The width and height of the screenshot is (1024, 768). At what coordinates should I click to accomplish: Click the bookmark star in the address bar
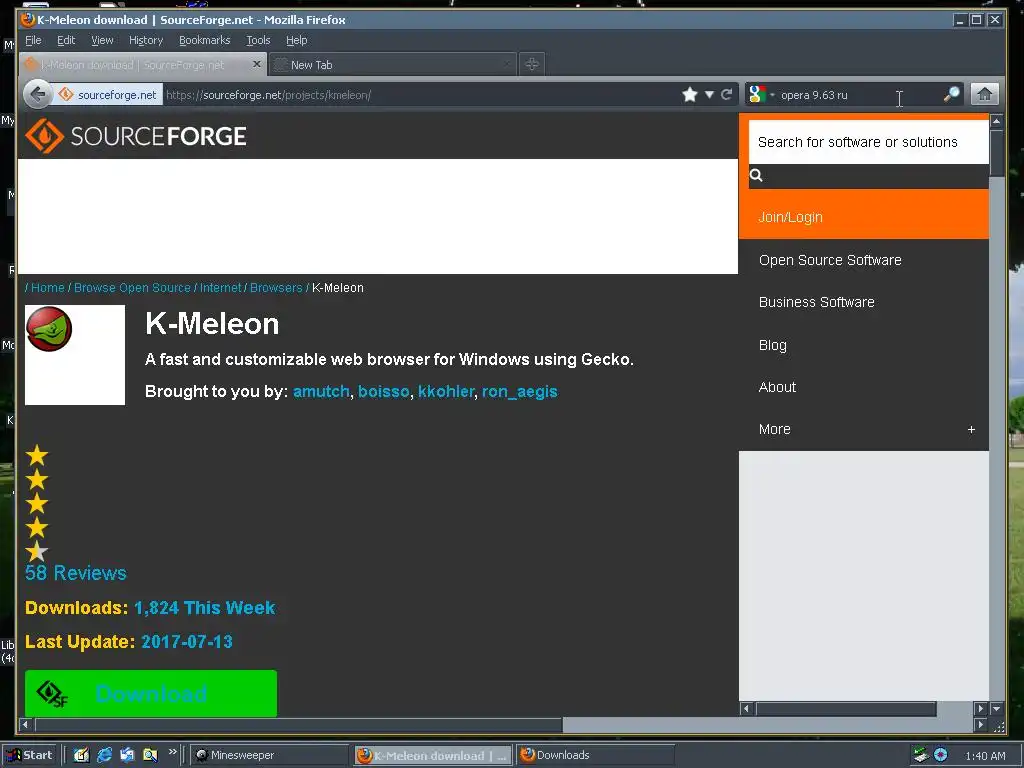[x=690, y=95]
